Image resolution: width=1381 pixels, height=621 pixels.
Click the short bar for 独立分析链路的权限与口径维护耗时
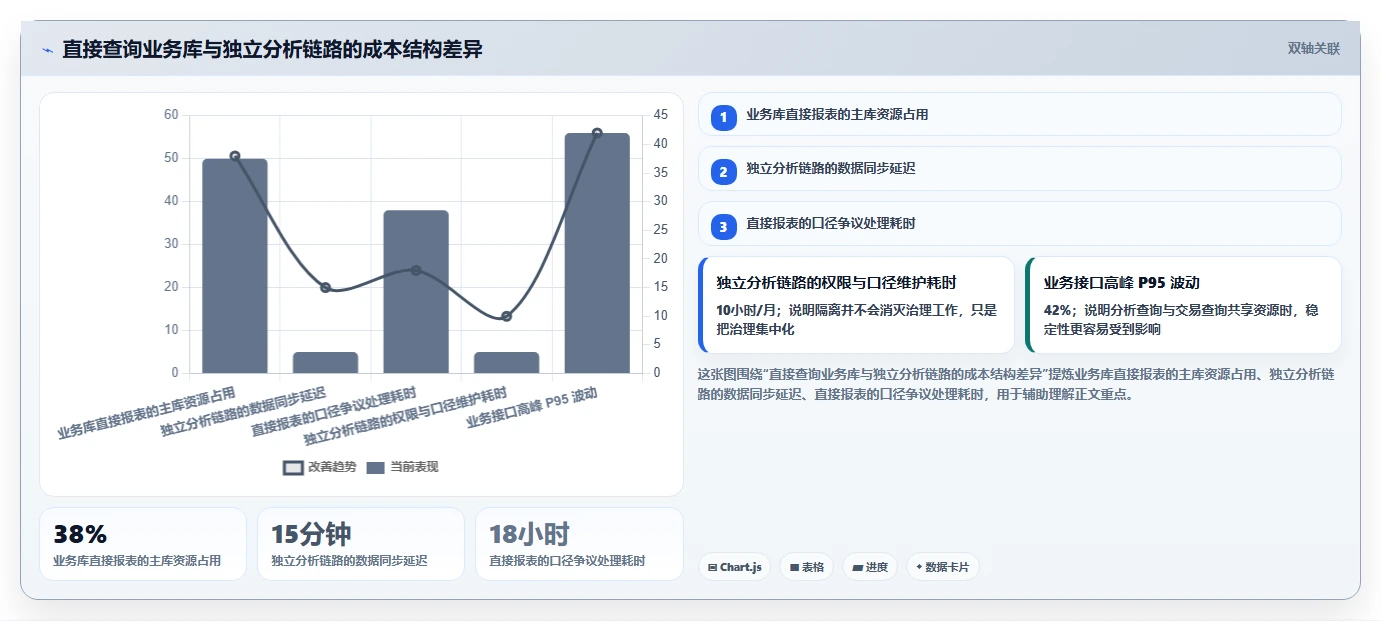click(507, 362)
